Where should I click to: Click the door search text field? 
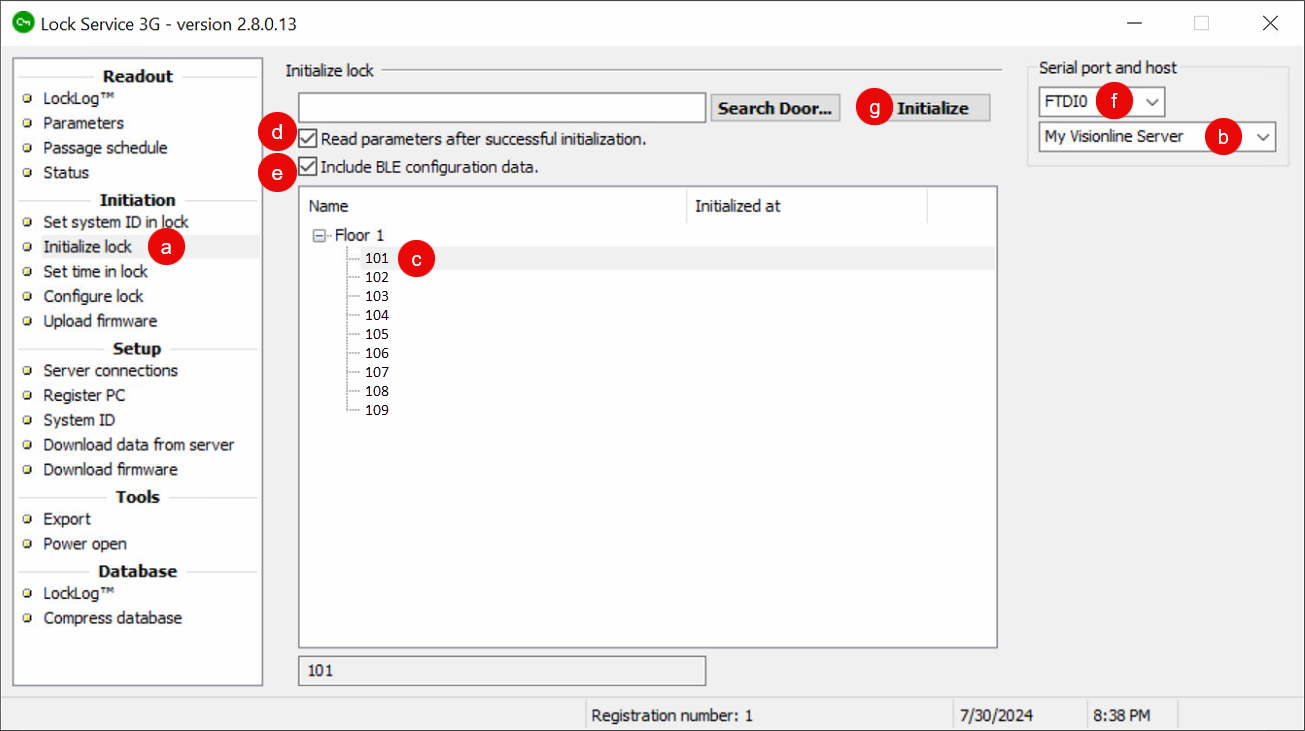coord(502,108)
